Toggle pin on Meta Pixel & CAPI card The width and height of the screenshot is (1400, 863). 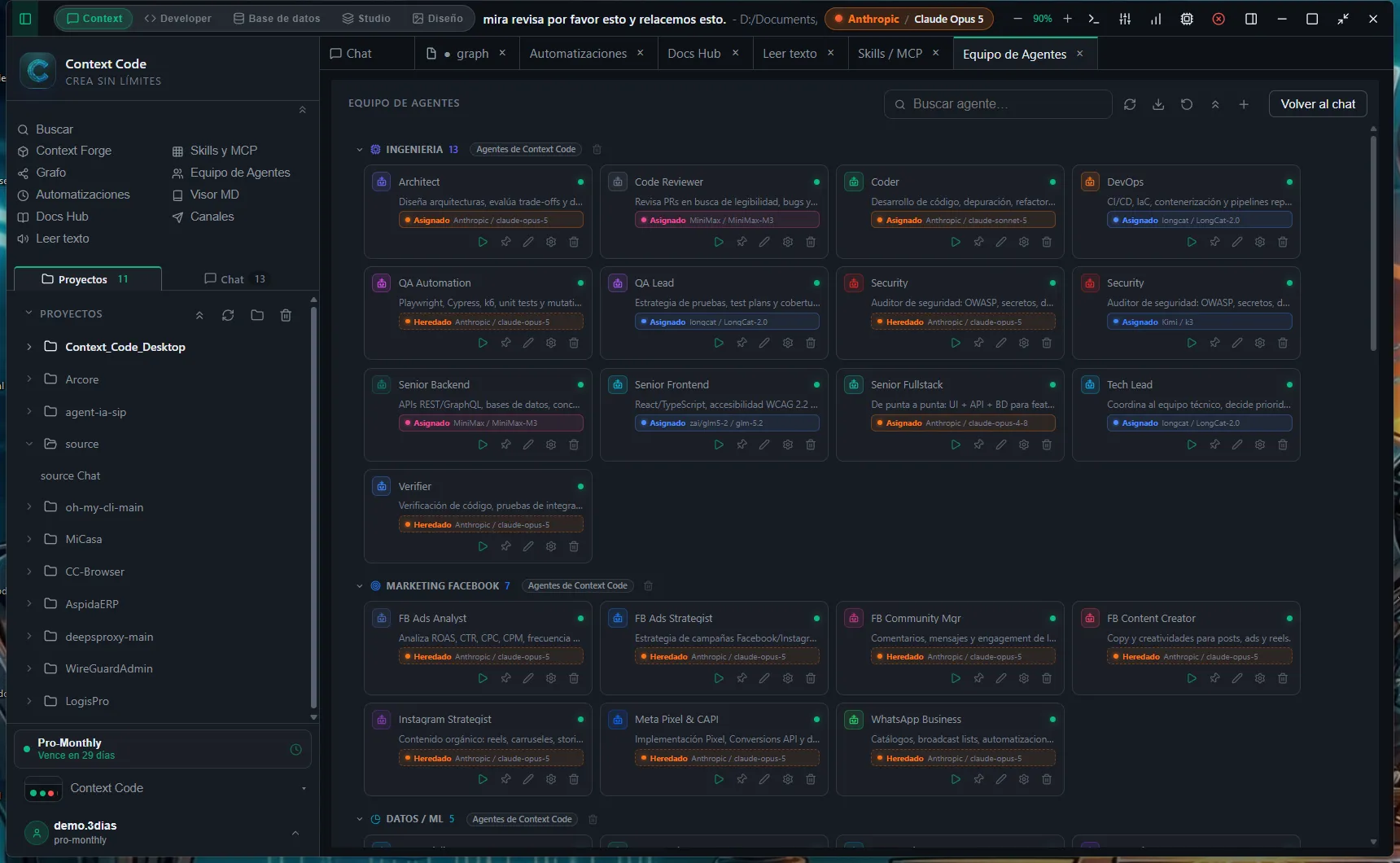[742, 779]
